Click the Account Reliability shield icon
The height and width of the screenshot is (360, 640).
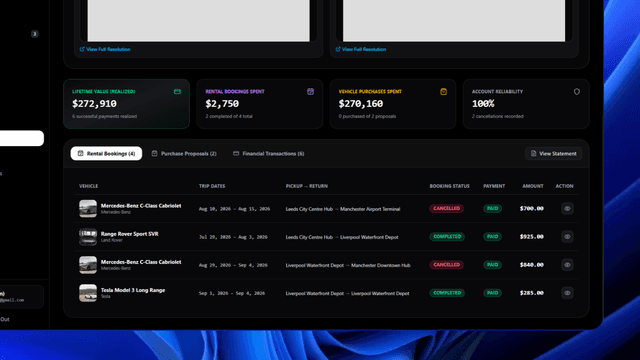pos(577,91)
